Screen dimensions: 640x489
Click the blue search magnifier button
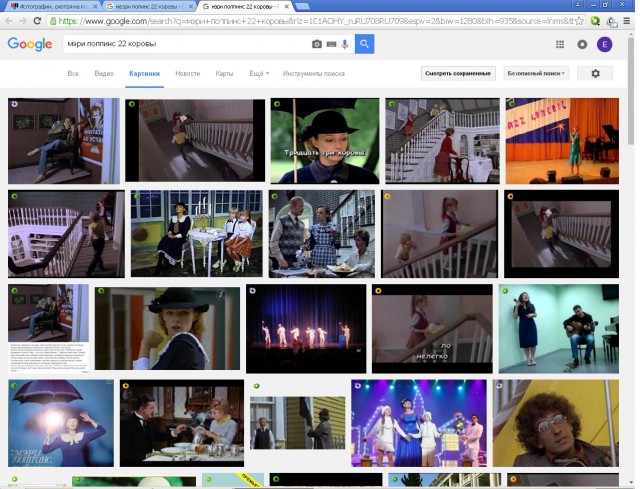pos(364,44)
